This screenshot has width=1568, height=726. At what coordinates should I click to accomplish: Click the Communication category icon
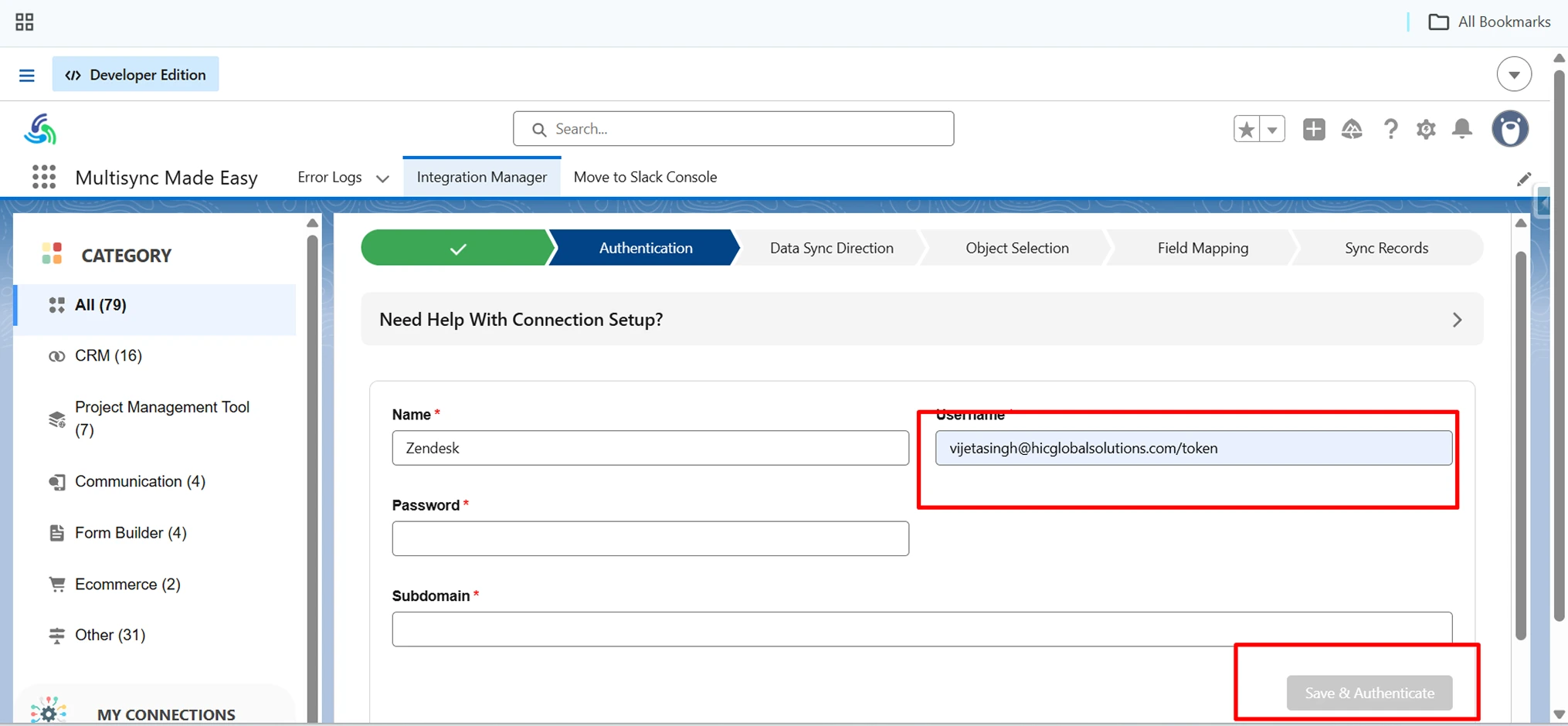[56, 482]
